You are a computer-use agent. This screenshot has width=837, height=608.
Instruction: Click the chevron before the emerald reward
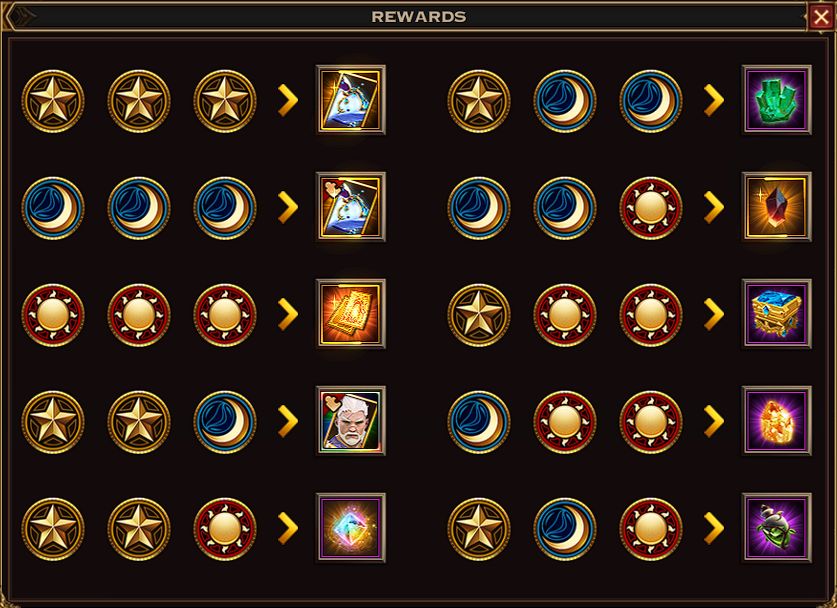tap(714, 100)
